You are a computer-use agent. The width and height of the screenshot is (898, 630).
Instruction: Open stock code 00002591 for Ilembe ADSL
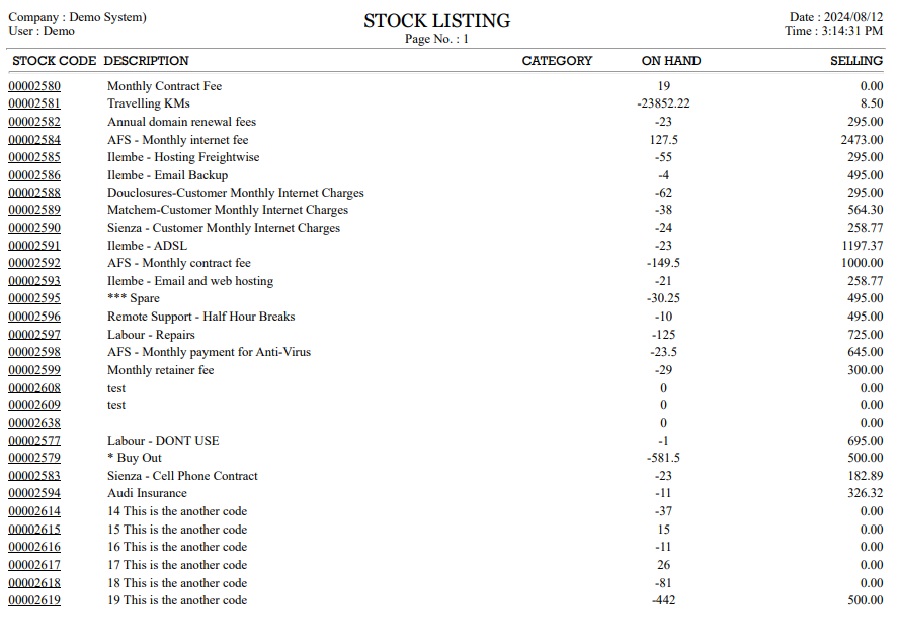pos(34,246)
